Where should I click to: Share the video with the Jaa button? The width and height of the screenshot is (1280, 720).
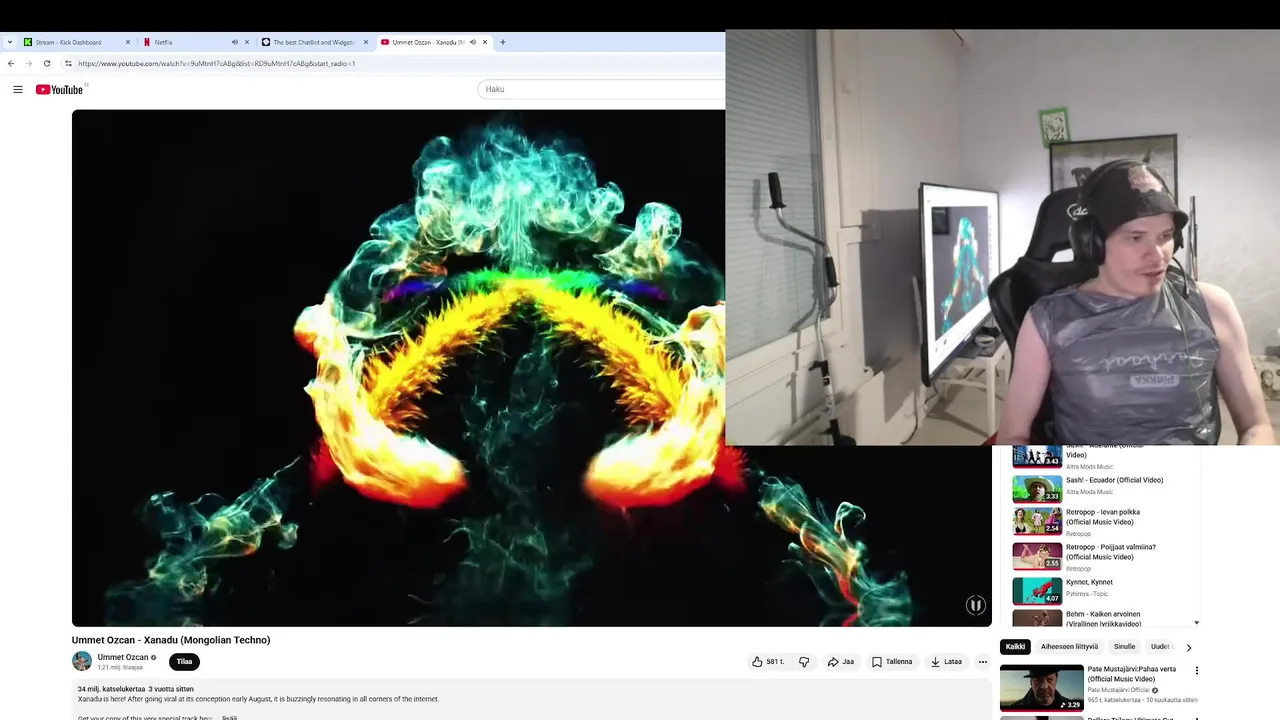[841, 661]
